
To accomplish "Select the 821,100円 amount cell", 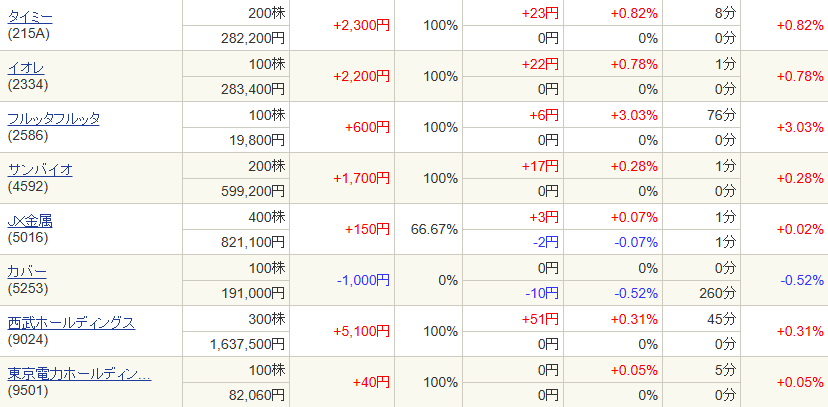I will click(253, 242).
